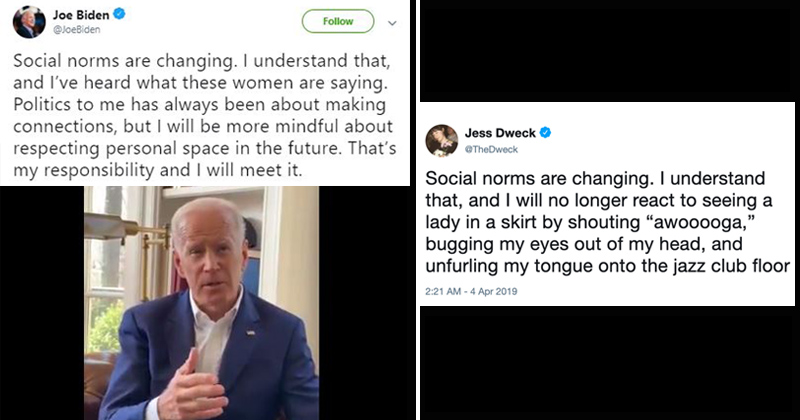Viewport: 800px width, 420px height.
Task: Open the @JoeBiden handle link
Action: click(77, 30)
